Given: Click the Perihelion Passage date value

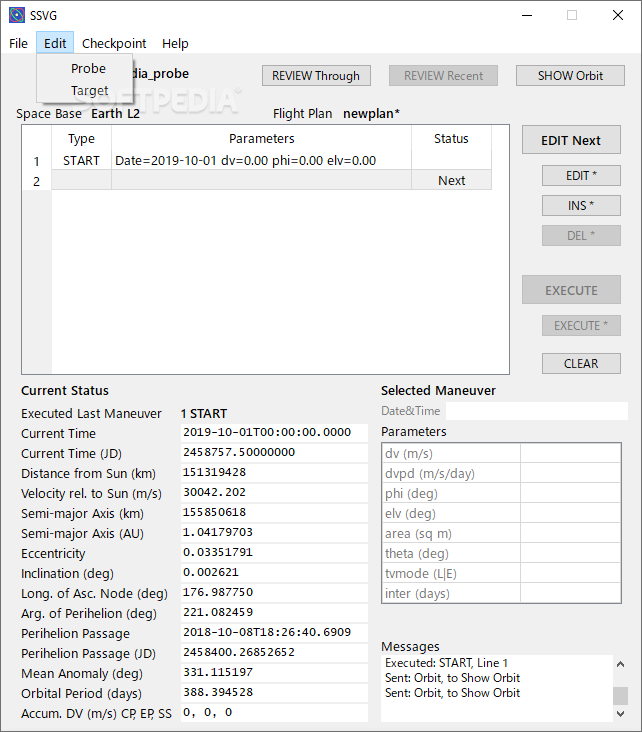Looking at the screenshot, I should (x=274, y=633).
